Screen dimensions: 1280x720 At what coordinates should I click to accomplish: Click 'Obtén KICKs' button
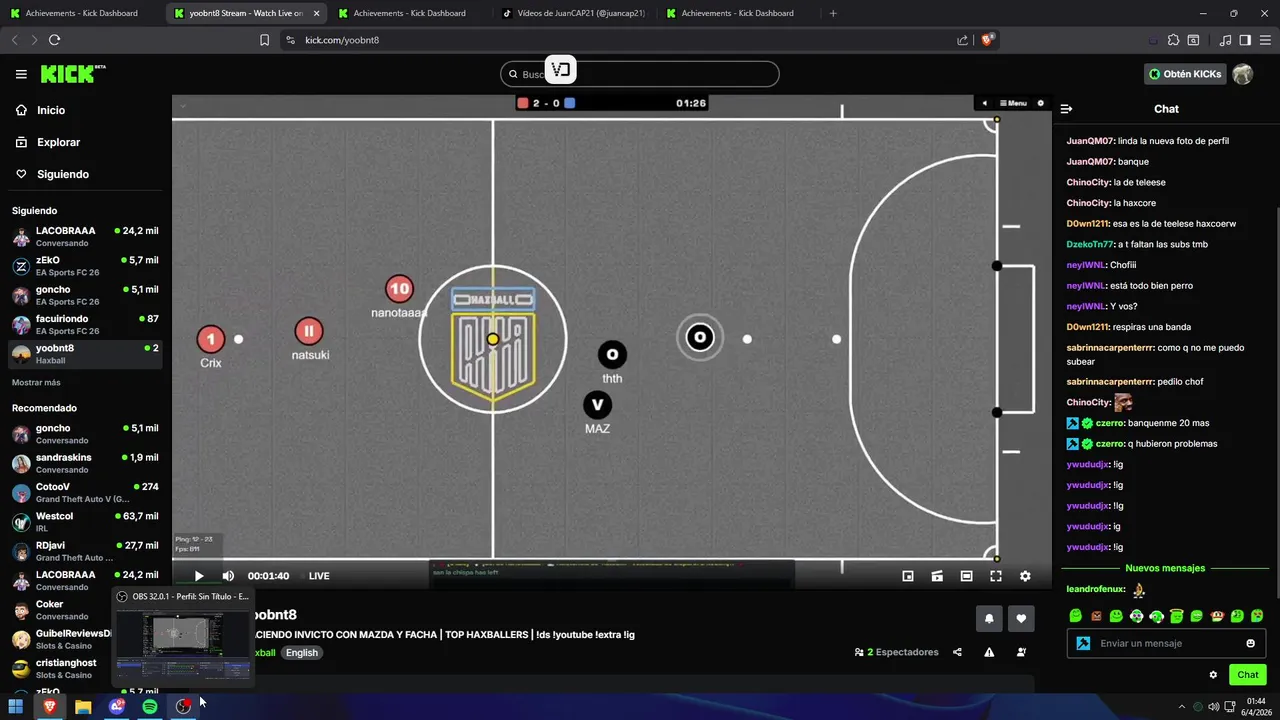1184,74
